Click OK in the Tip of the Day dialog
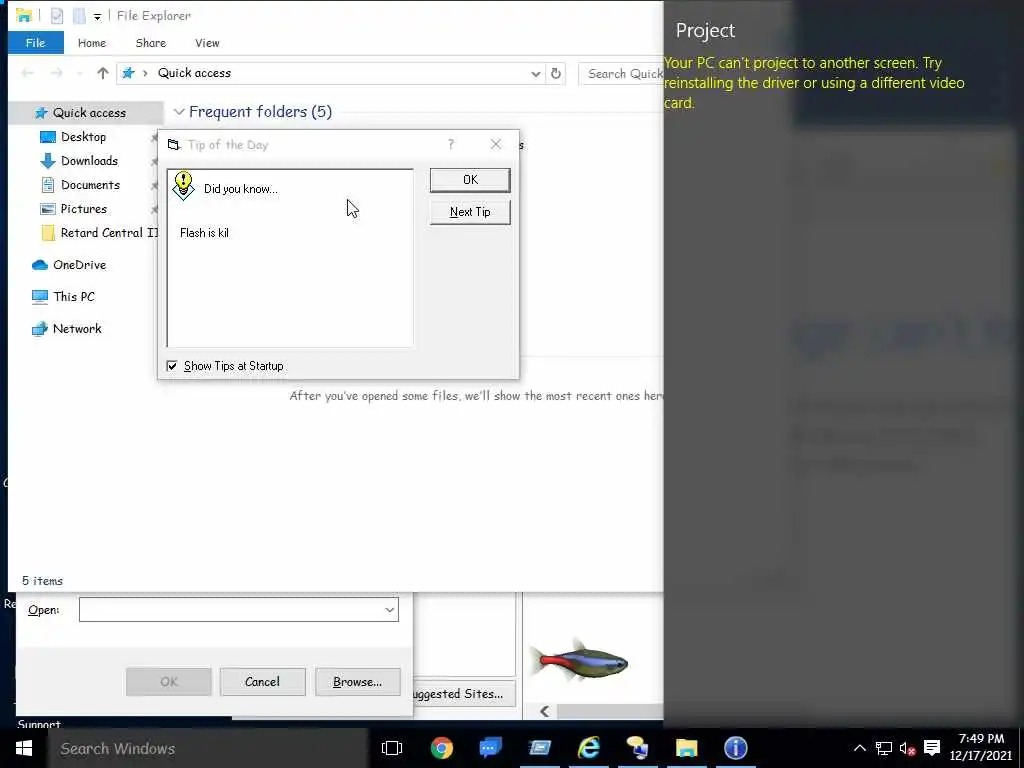 [x=470, y=180]
